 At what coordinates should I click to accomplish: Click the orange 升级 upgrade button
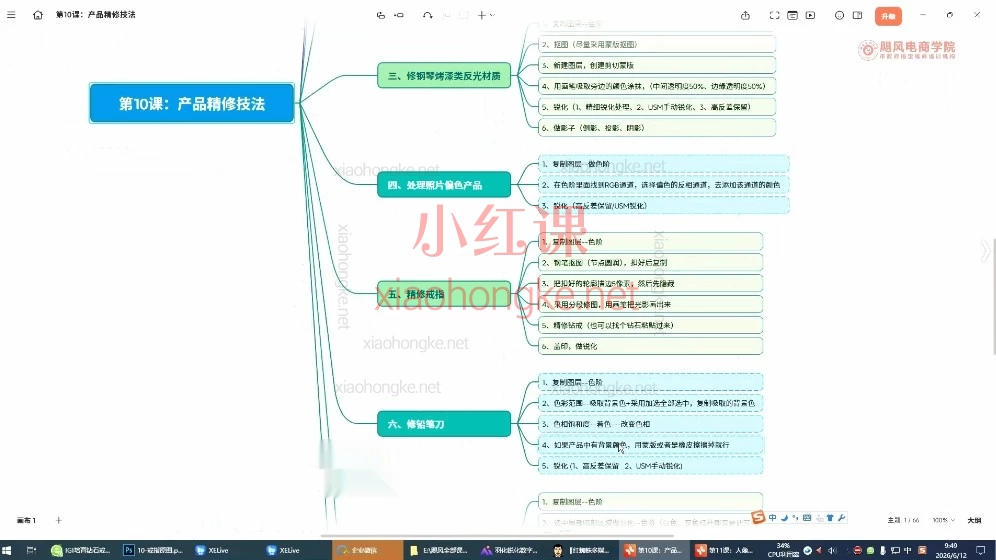(x=888, y=16)
